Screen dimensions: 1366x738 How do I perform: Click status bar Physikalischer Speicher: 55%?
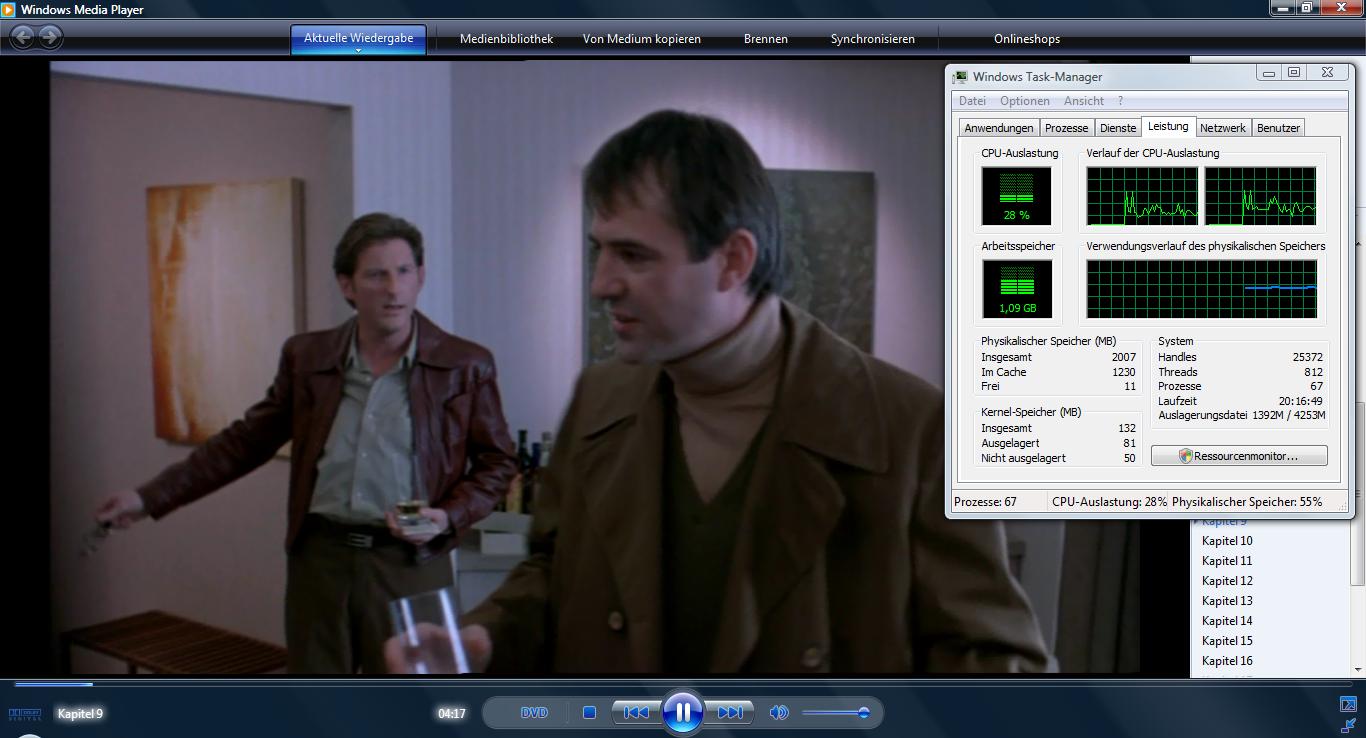(x=1247, y=502)
